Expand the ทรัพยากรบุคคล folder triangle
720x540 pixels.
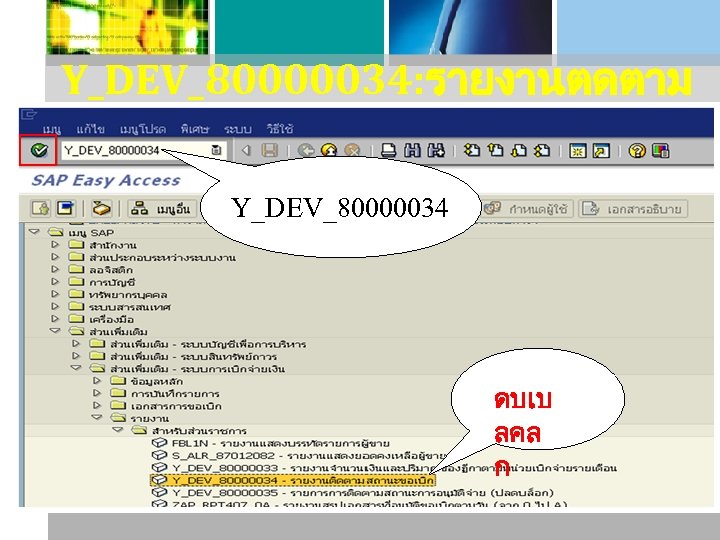(55, 294)
